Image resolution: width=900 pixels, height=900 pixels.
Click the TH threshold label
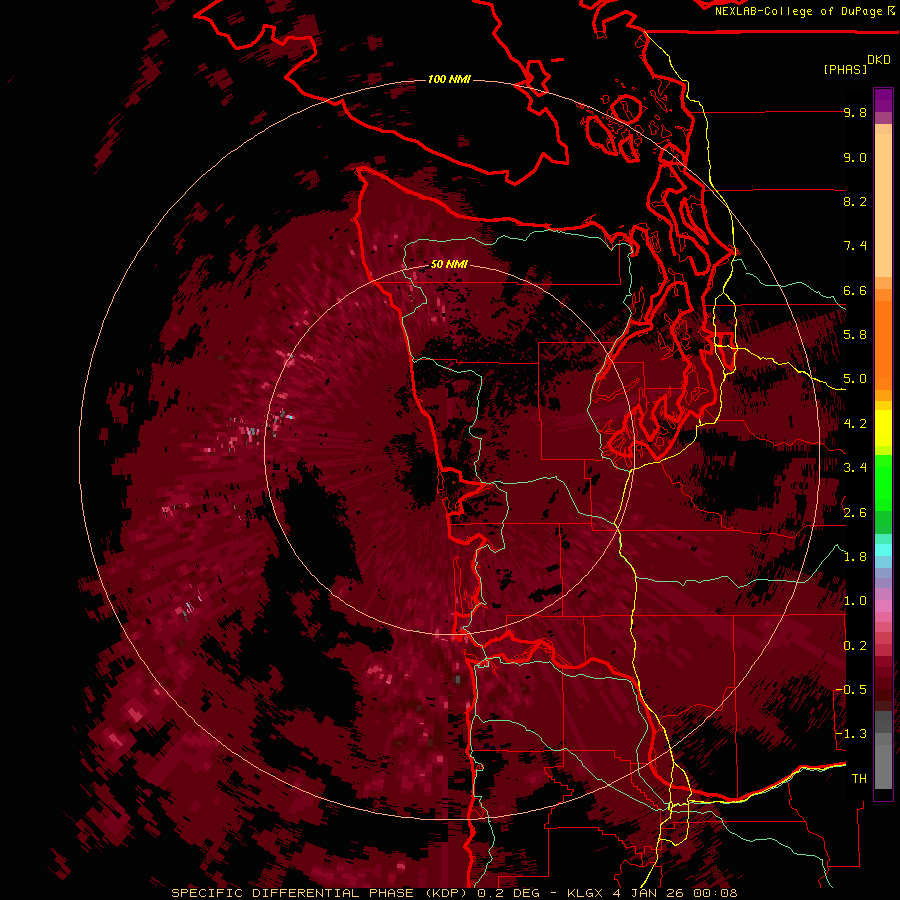859,779
